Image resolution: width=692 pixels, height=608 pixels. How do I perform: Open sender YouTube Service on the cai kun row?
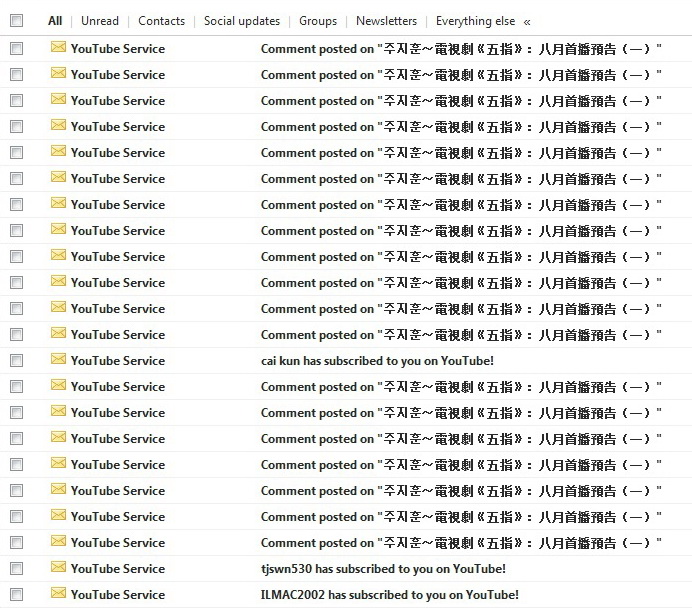pos(118,360)
